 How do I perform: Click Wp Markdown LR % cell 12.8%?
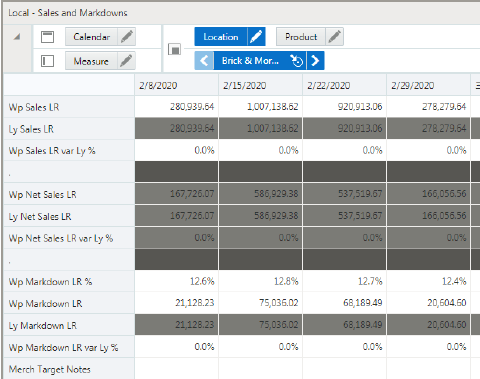[261, 281]
